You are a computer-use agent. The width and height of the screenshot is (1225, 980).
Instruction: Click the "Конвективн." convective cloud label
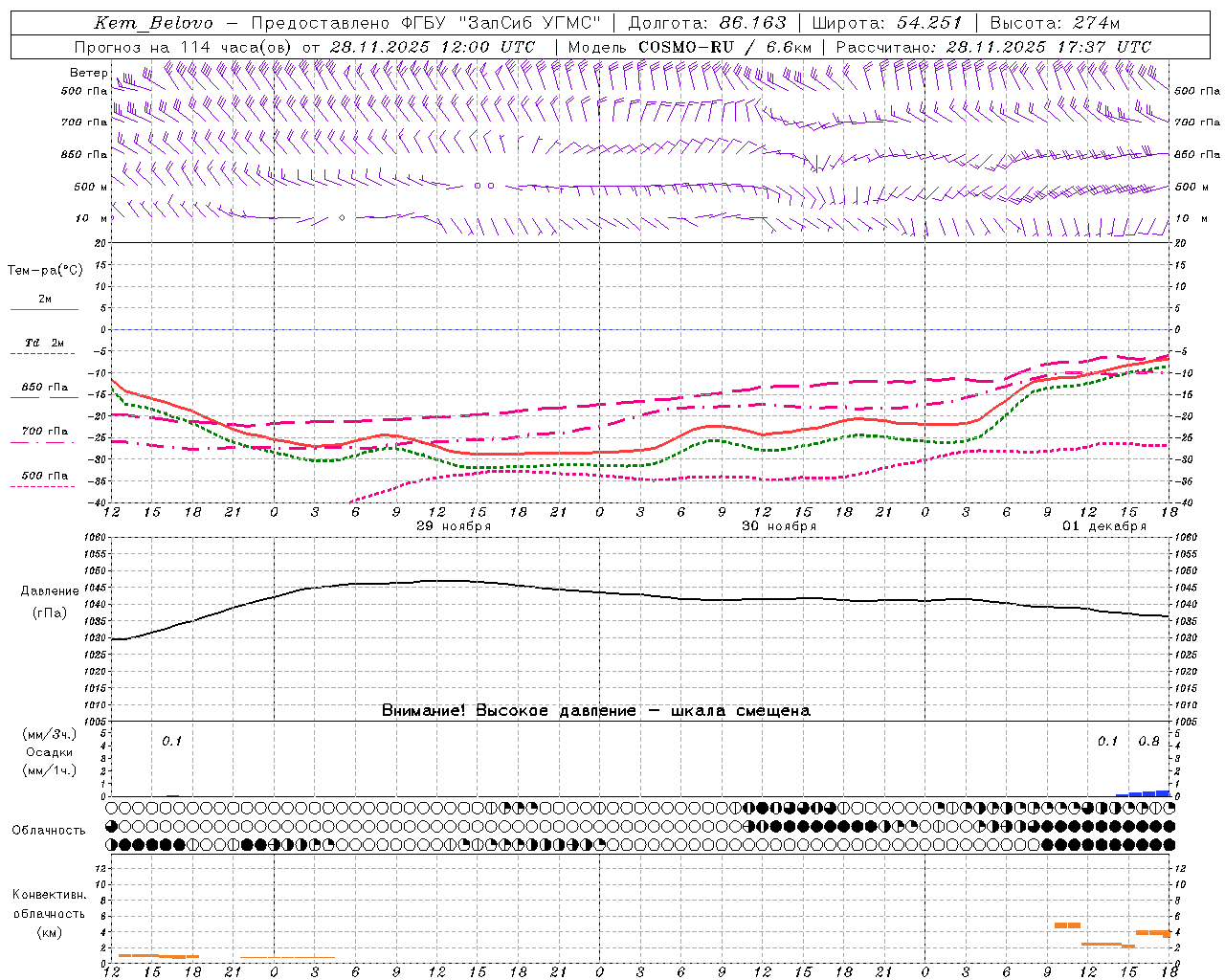(x=49, y=895)
